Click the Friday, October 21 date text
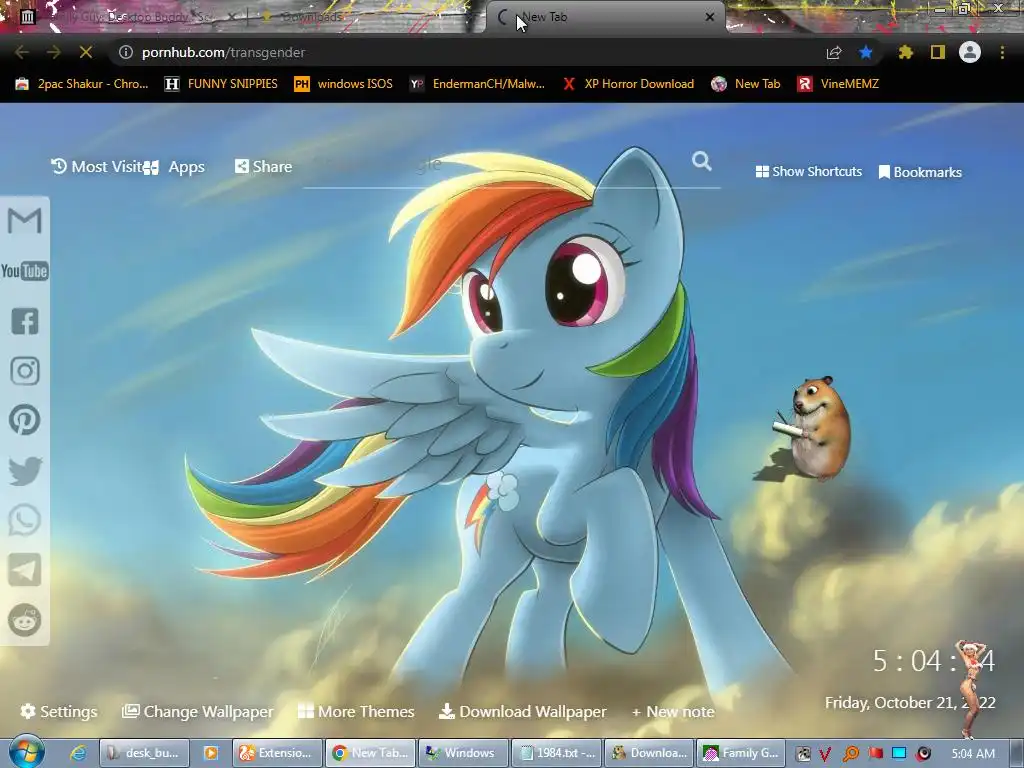 pyautogui.click(x=910, y=703)
